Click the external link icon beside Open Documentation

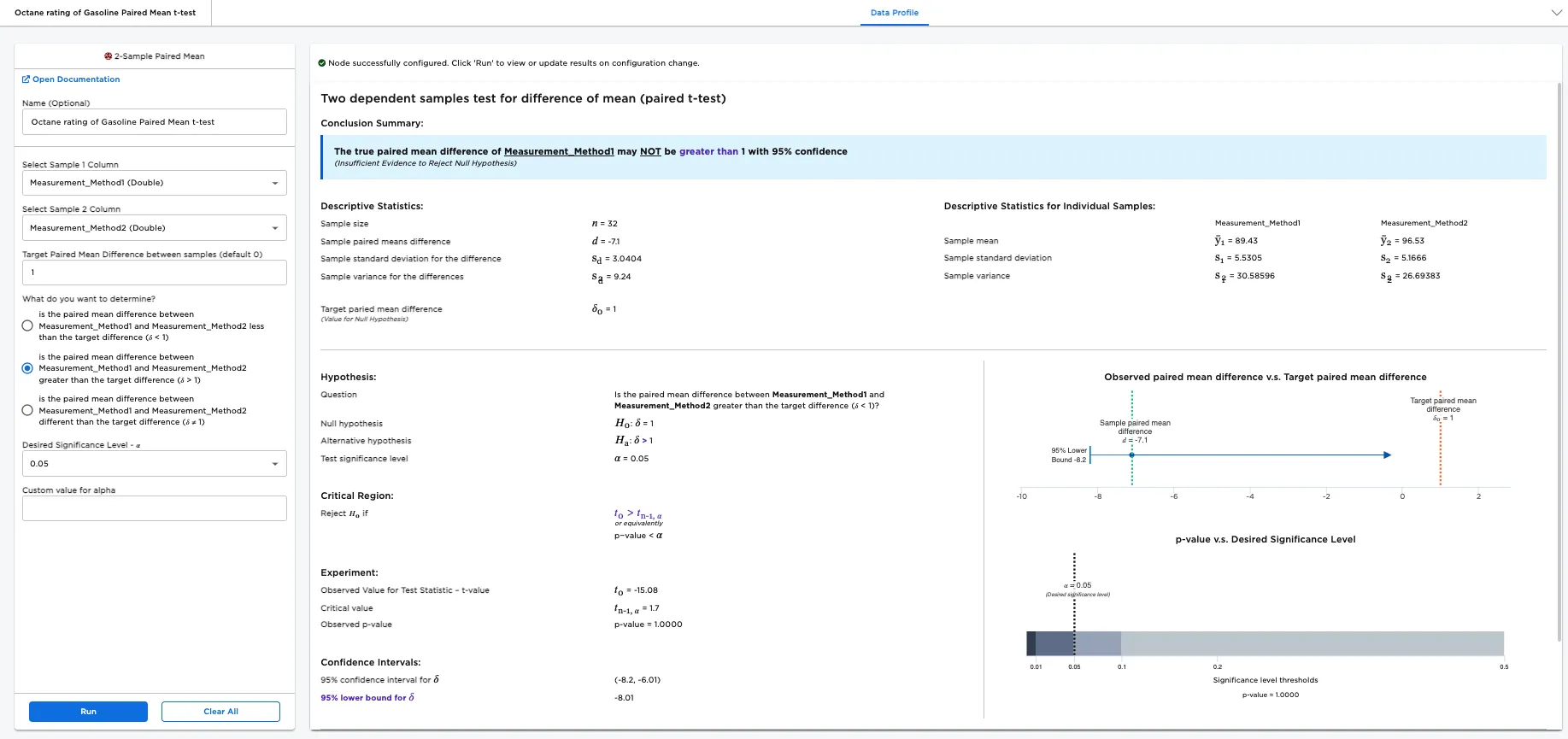click(x=26, y=79)
